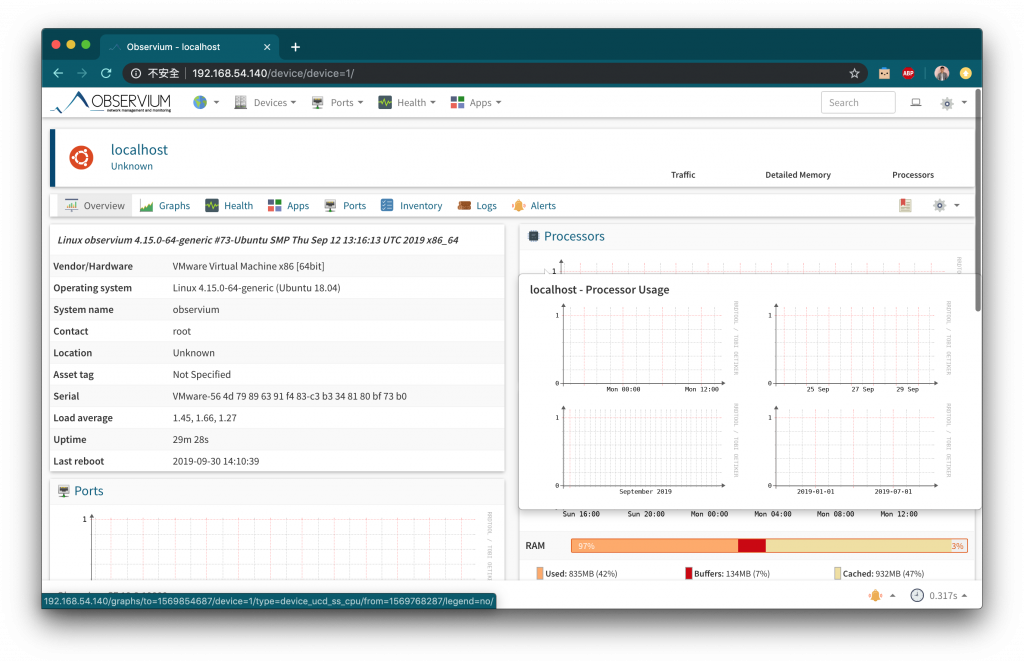This screenshot has width=1024, height=664.
Task: Open the Apps menu in the navbar
Action: coord(485,103)
